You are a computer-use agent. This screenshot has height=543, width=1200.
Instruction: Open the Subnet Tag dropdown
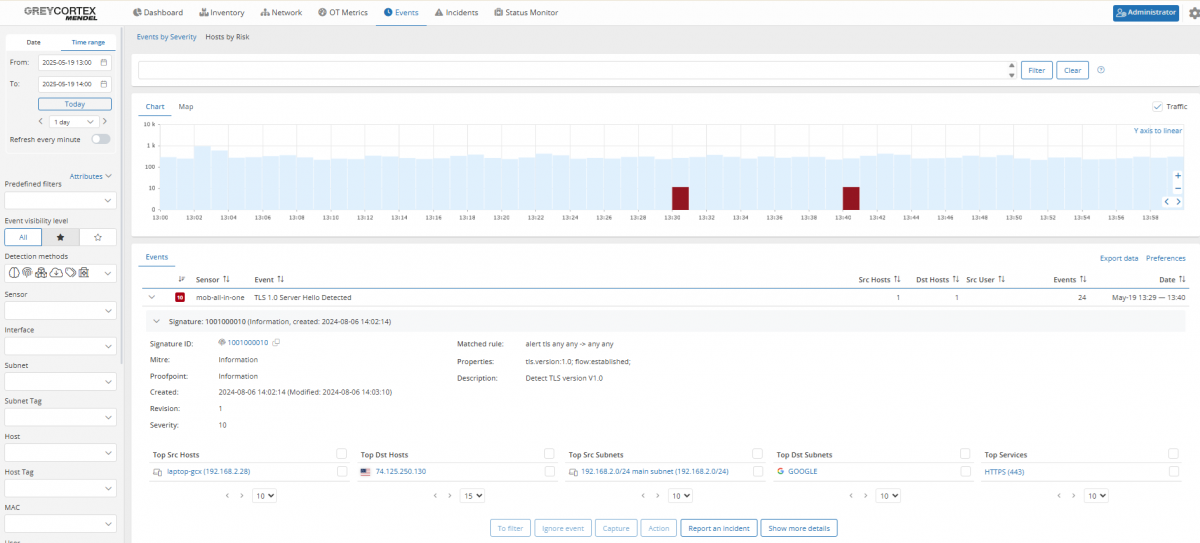(60, 417)
